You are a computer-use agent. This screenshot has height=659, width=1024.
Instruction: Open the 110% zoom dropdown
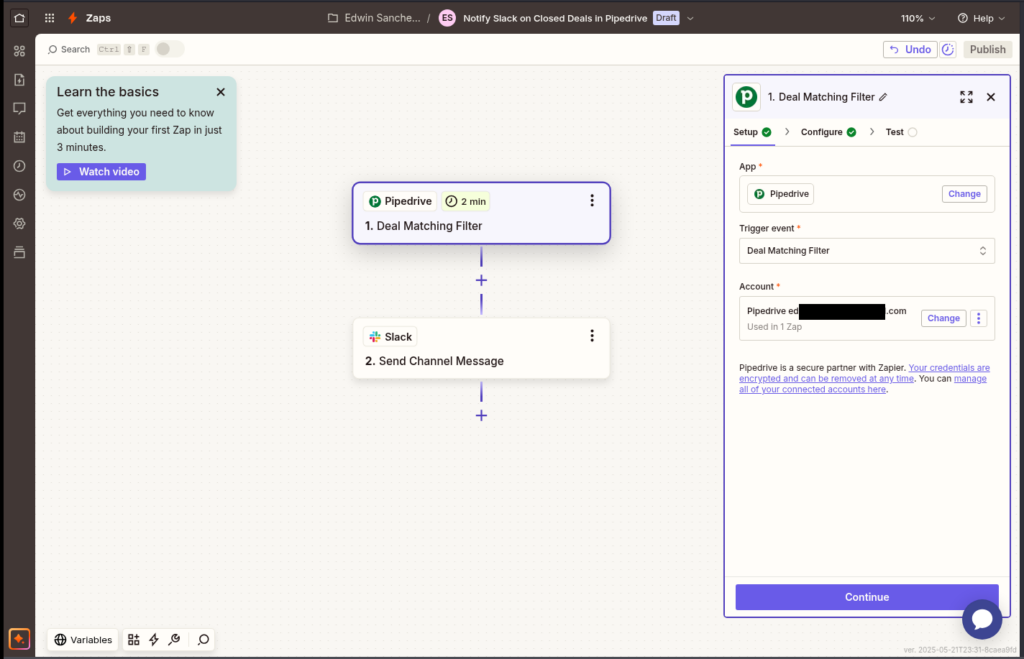coord(918,18)
